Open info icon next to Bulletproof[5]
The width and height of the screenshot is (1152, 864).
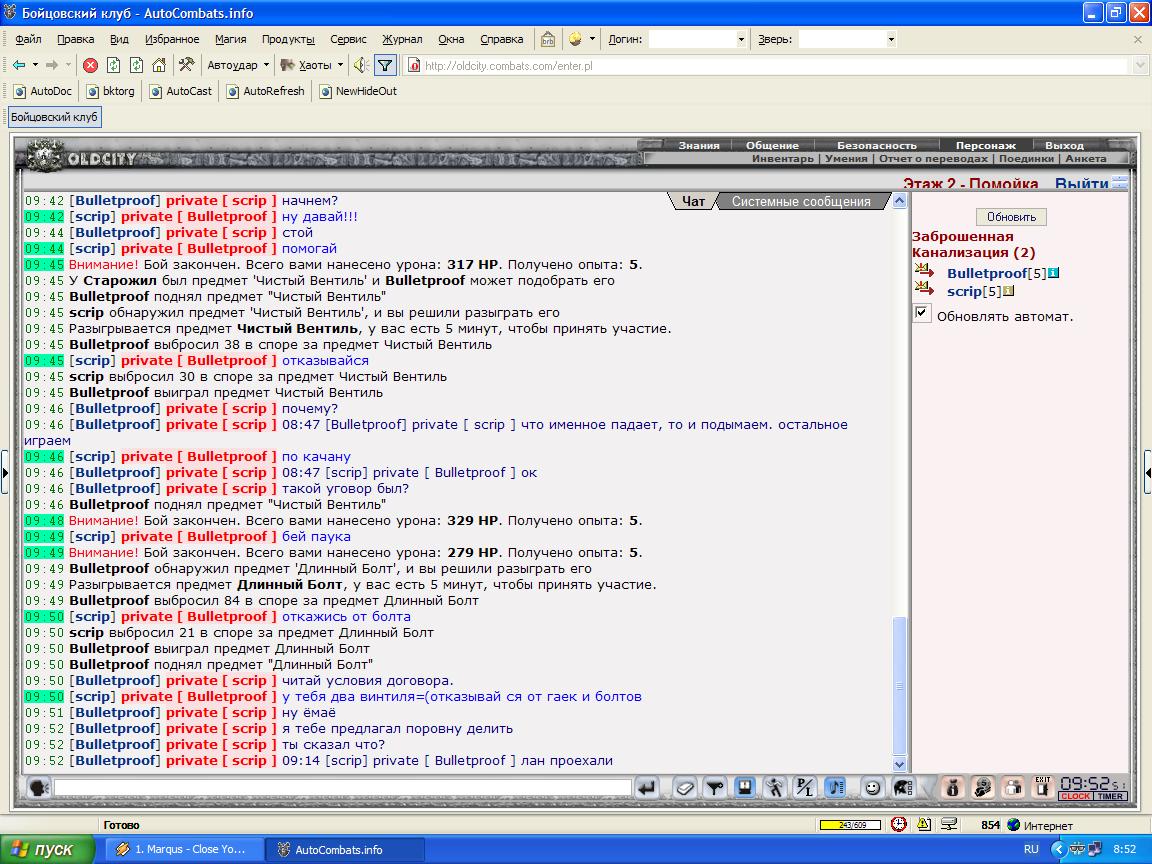[1054, 273]
